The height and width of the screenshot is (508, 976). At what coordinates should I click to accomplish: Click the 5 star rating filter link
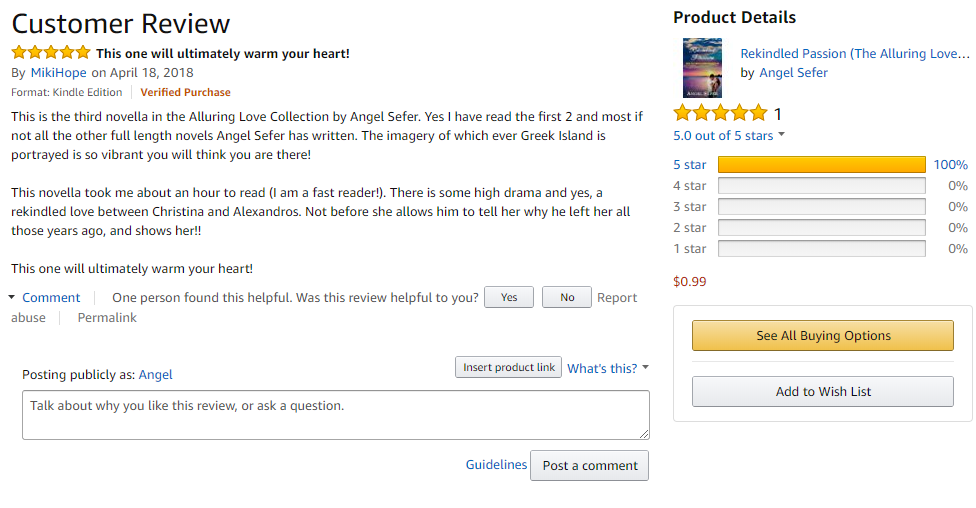click(690, 165)
